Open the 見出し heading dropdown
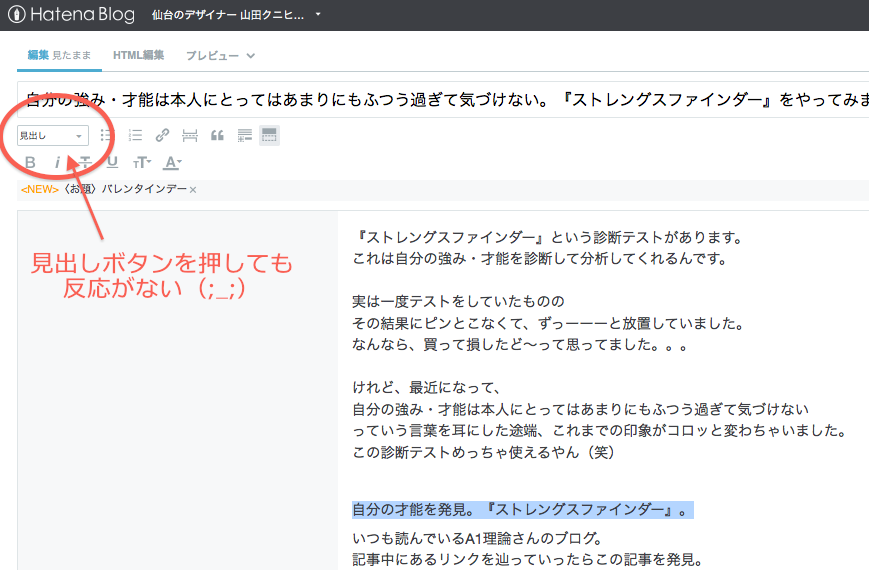869x570 pixels. coord(53,135)
